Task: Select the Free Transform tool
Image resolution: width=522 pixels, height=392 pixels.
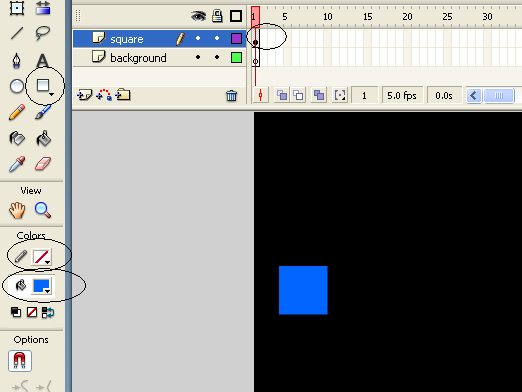Action: (17, 7)
